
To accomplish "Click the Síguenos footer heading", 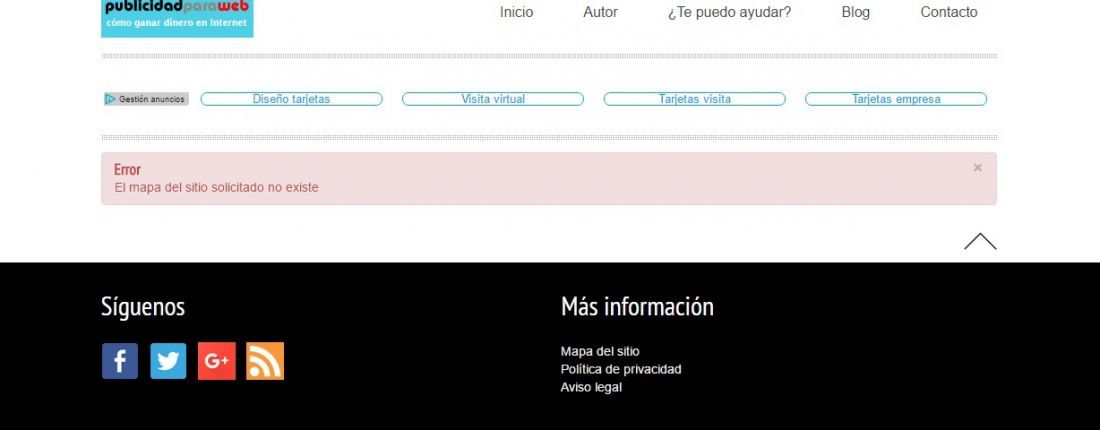I will click(x=143, y=307).
